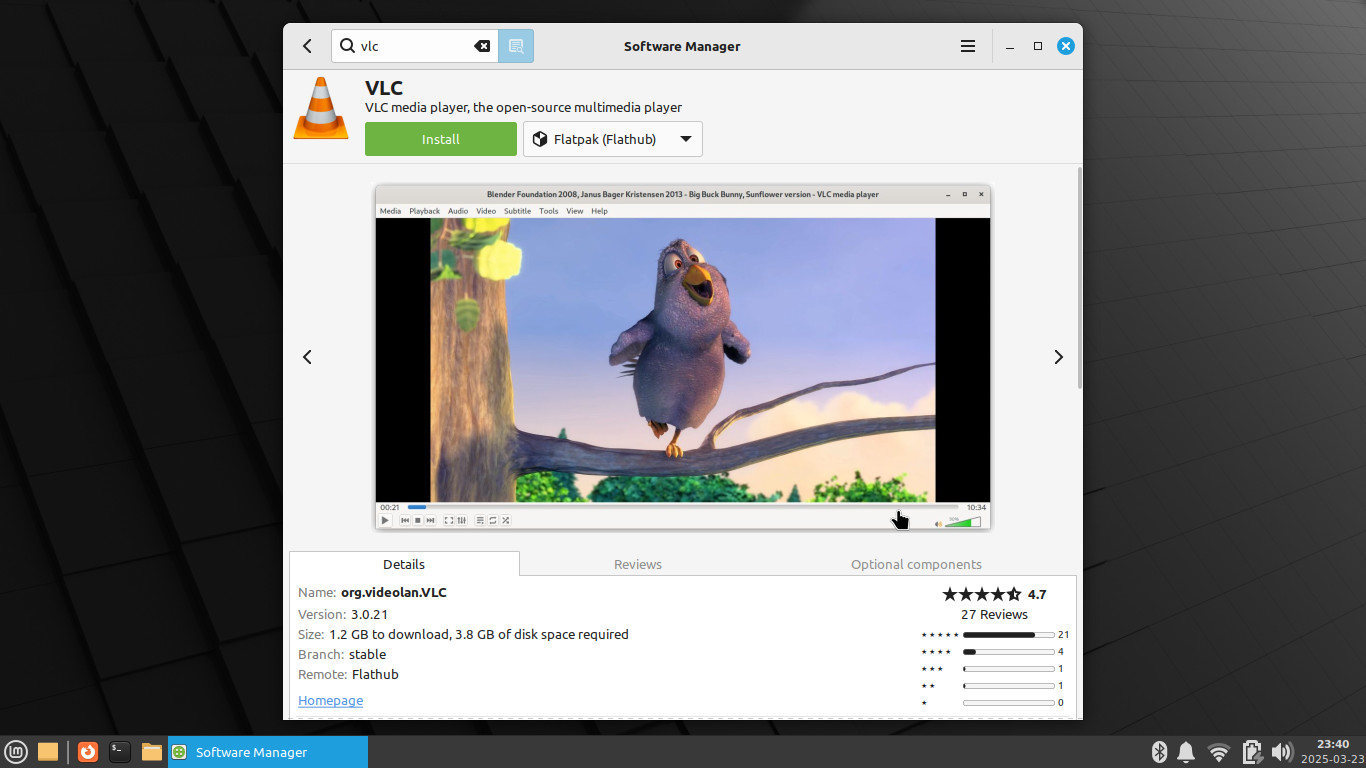Screen dimensions: 1366x768
Task: Show the next screenshot with right arrow
Action: click(1059, 357)
